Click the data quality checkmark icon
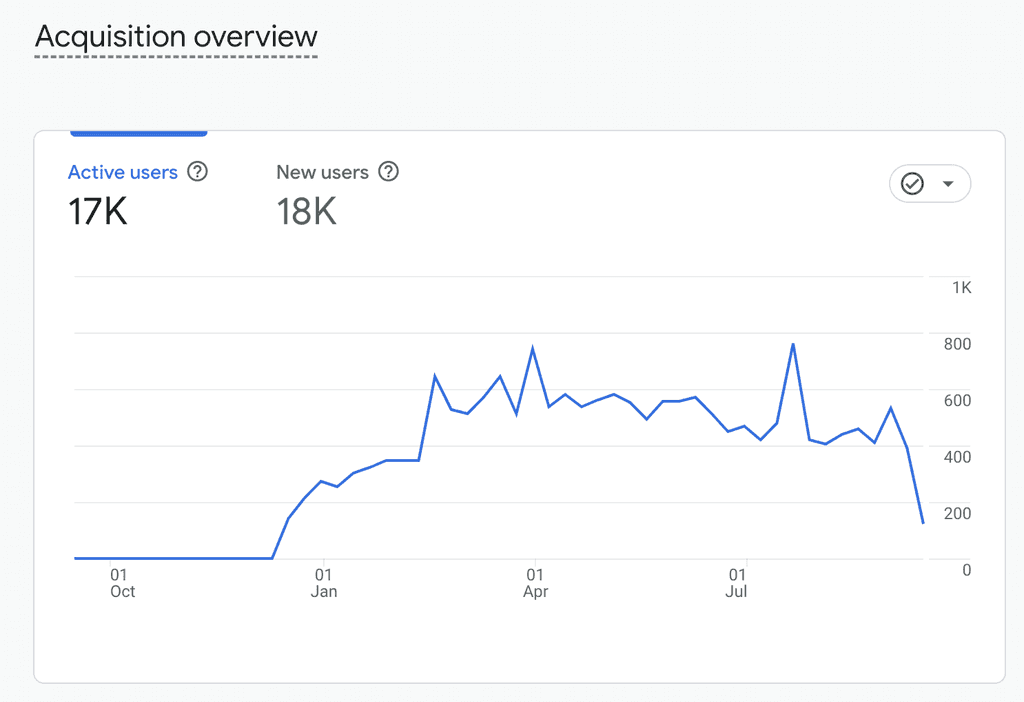 tap(912, 183)
